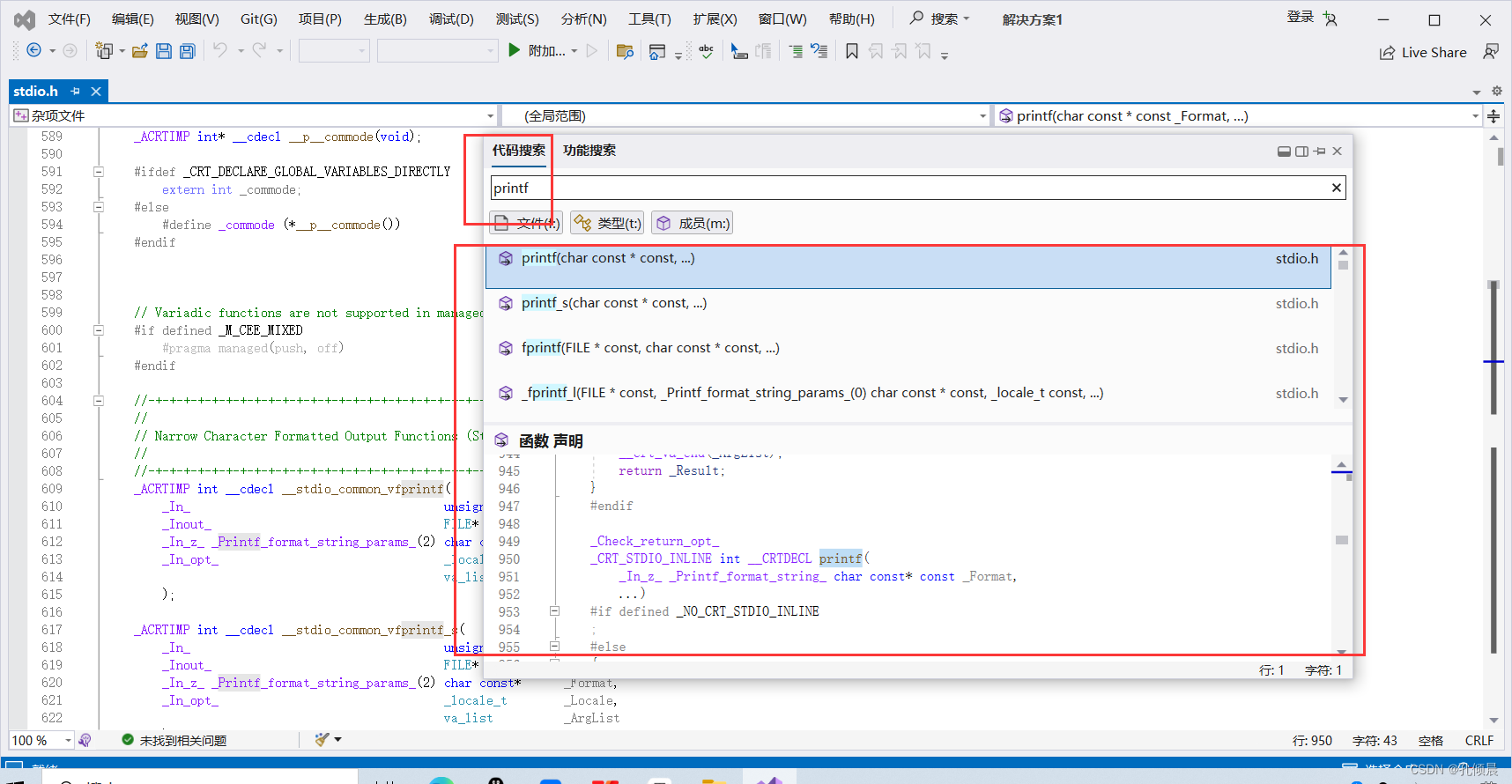This screenshot has width=1512, height=784.
Task: Select the printf(char const * const, ...) result
Action: point(908,266)
